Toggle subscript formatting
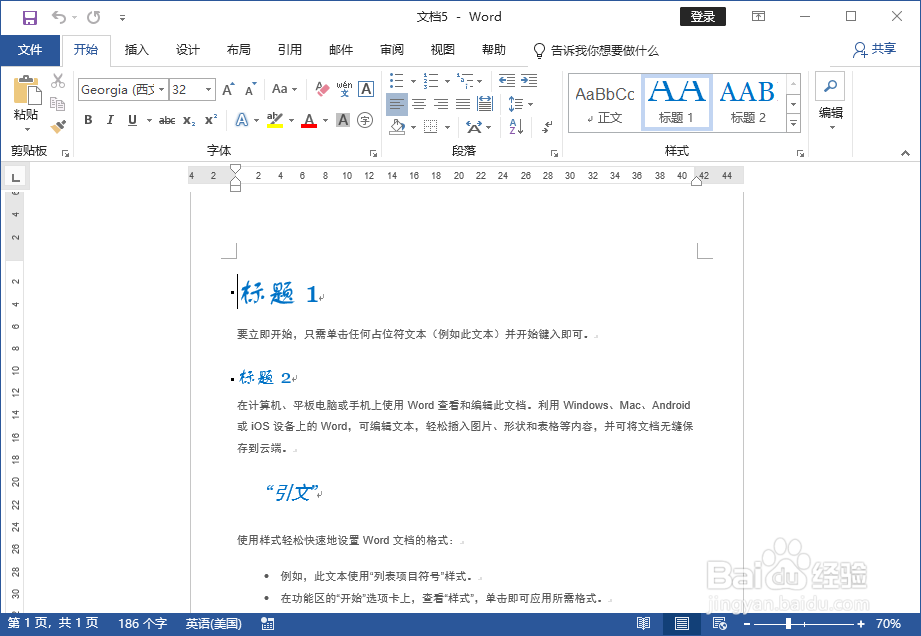 (x=189, y=120)
